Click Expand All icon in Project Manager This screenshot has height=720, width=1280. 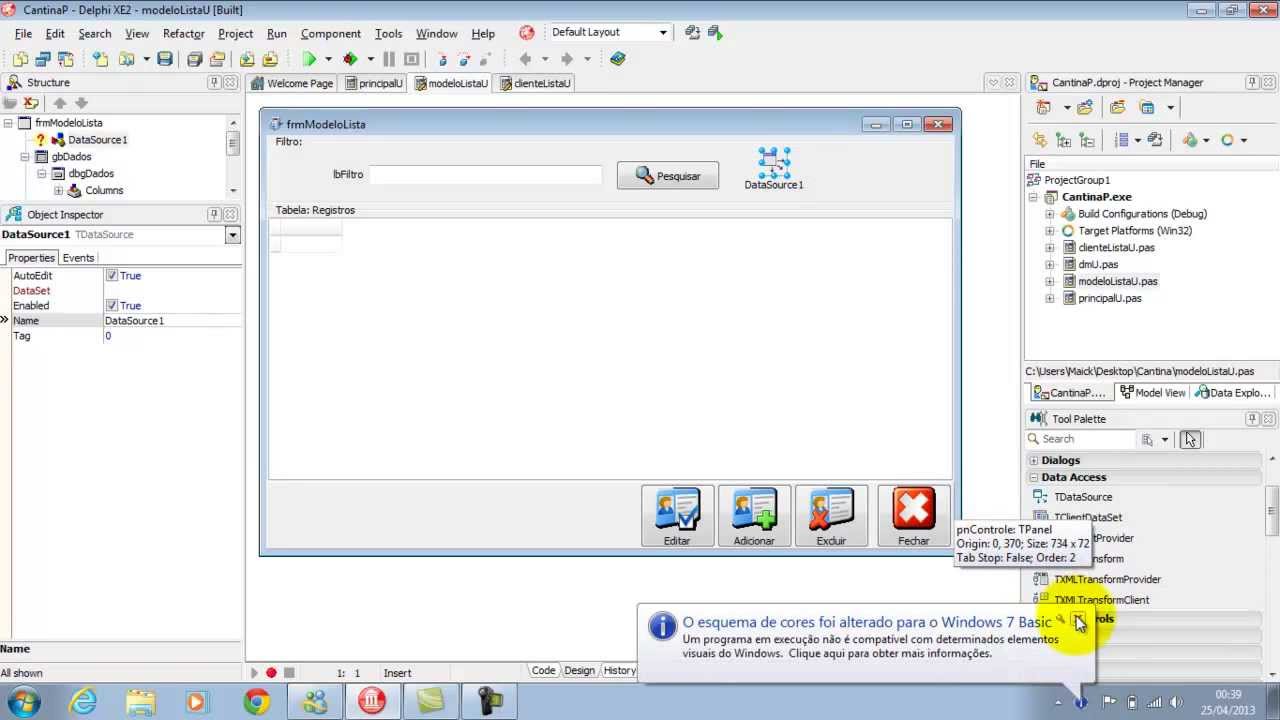[x=1064, y=140]
